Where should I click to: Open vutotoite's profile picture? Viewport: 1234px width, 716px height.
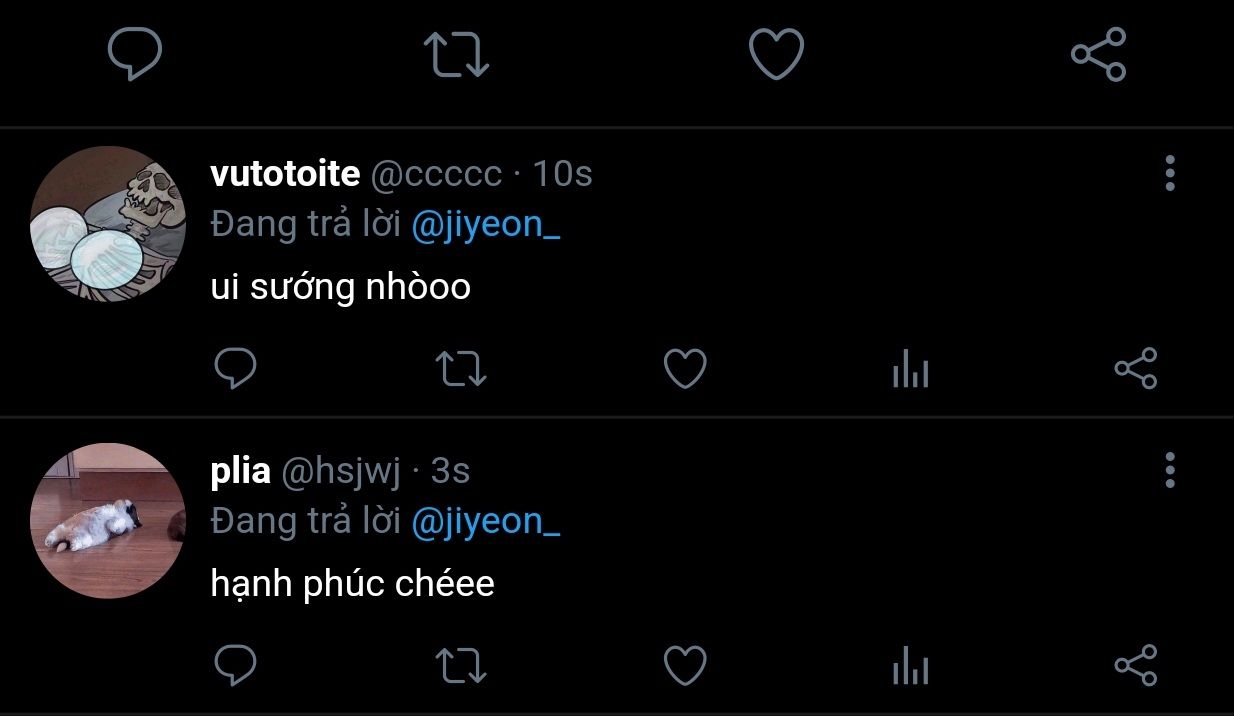108,223
